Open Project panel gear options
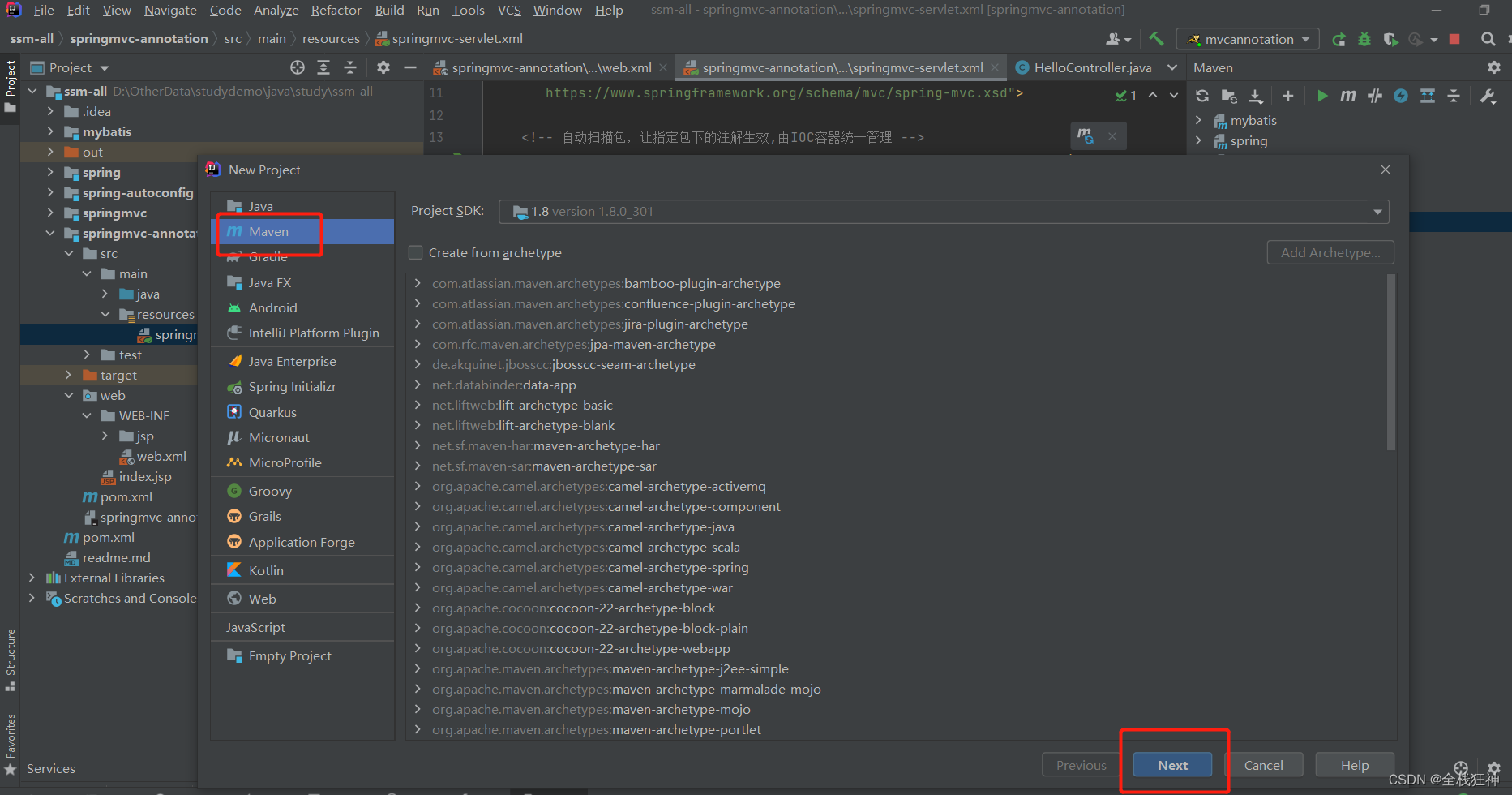Viewport: 1512px width, 795px height. pos(383,67)
